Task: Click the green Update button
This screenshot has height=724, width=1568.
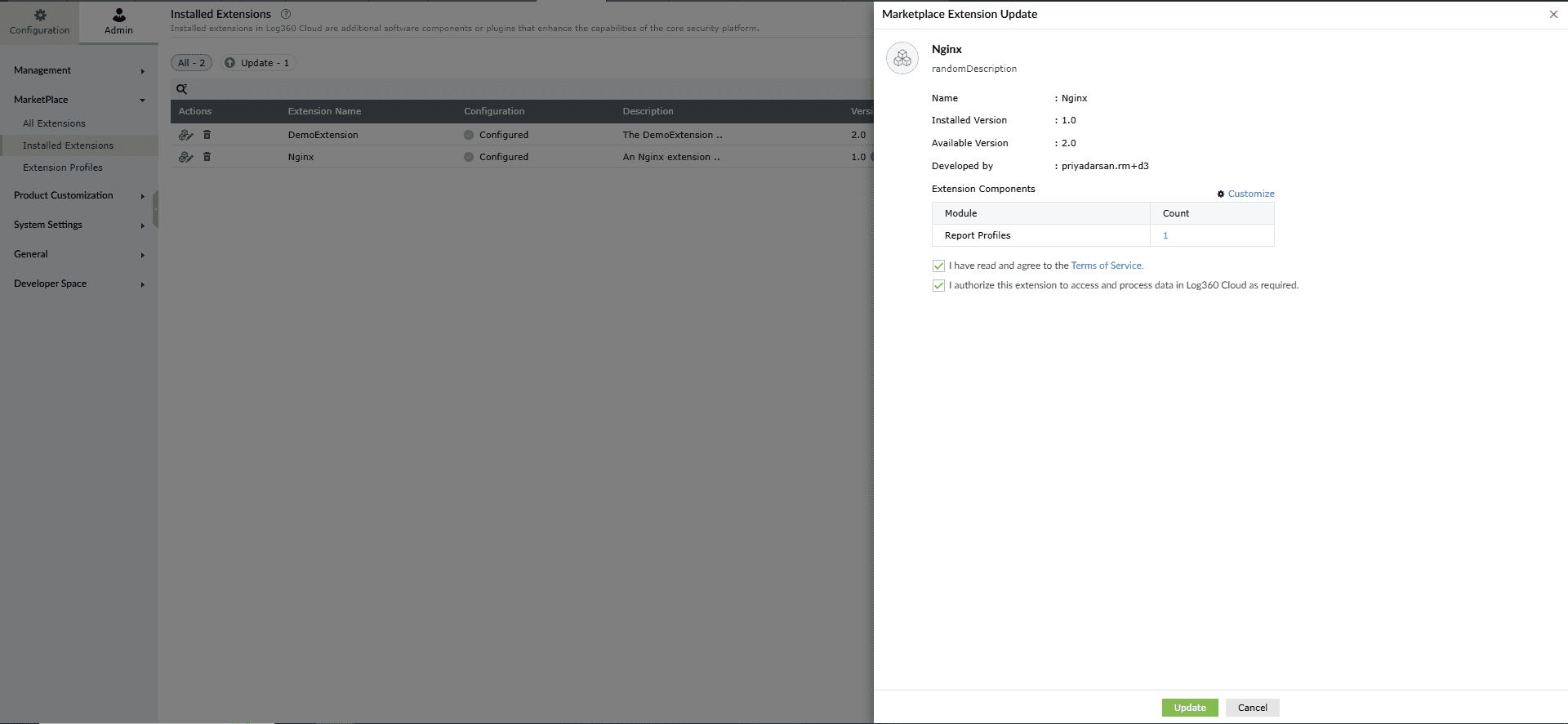Action: [x=1190, y=708]
